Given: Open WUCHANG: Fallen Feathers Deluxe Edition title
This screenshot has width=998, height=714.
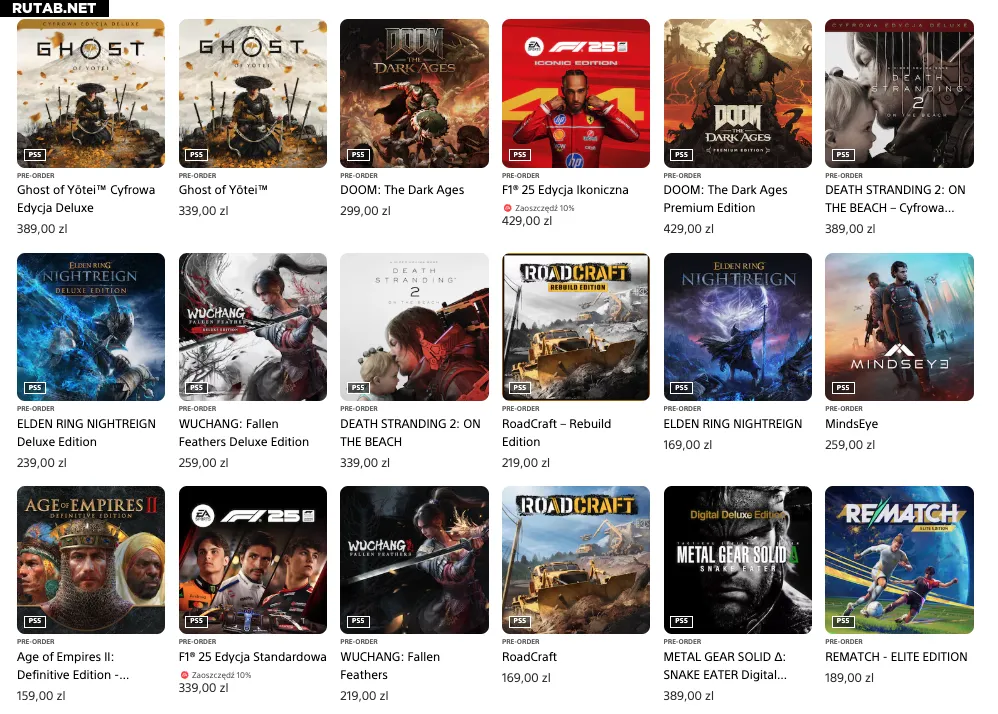Looking at the screenshot, I should tap(244, 433).
